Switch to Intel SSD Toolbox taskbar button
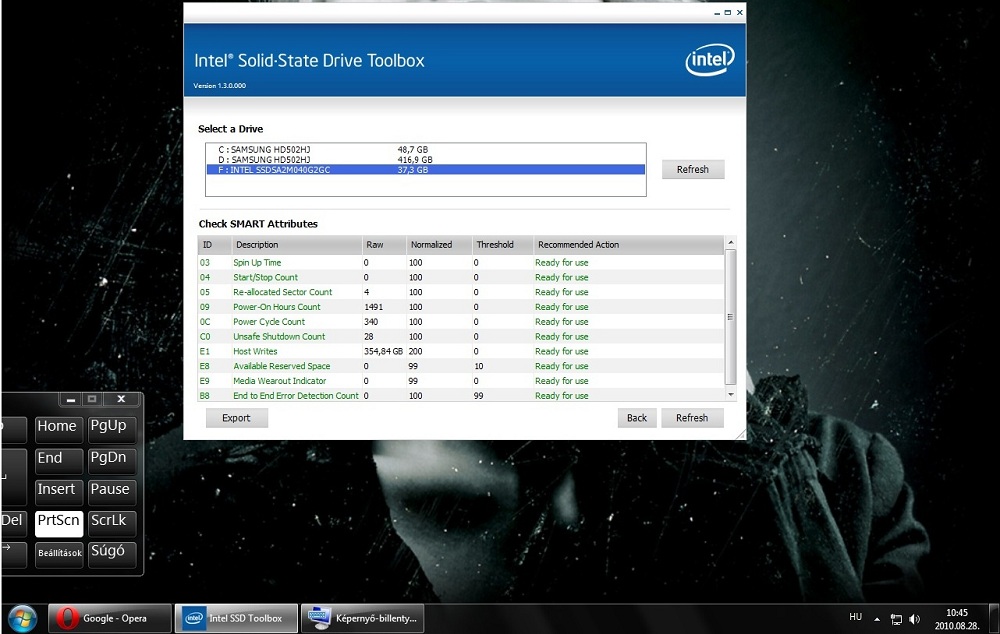Viewport: 1000px width, 634px height. point(236,618)
